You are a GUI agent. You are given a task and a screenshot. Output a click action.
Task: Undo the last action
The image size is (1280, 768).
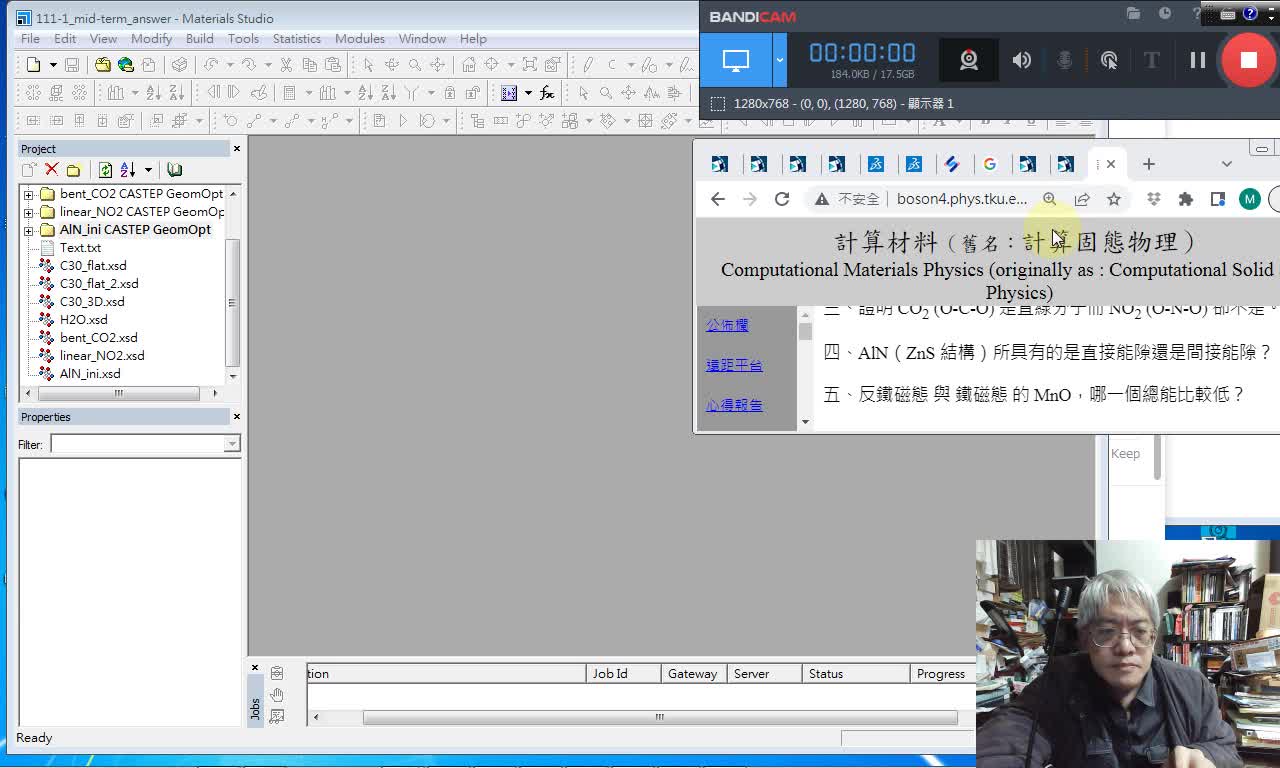pos(211,65)
